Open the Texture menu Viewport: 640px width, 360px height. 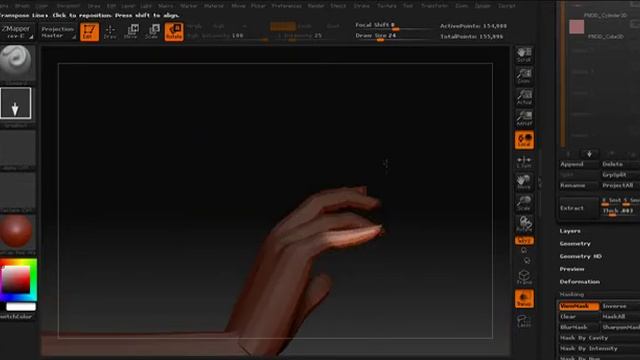point(386,6)
